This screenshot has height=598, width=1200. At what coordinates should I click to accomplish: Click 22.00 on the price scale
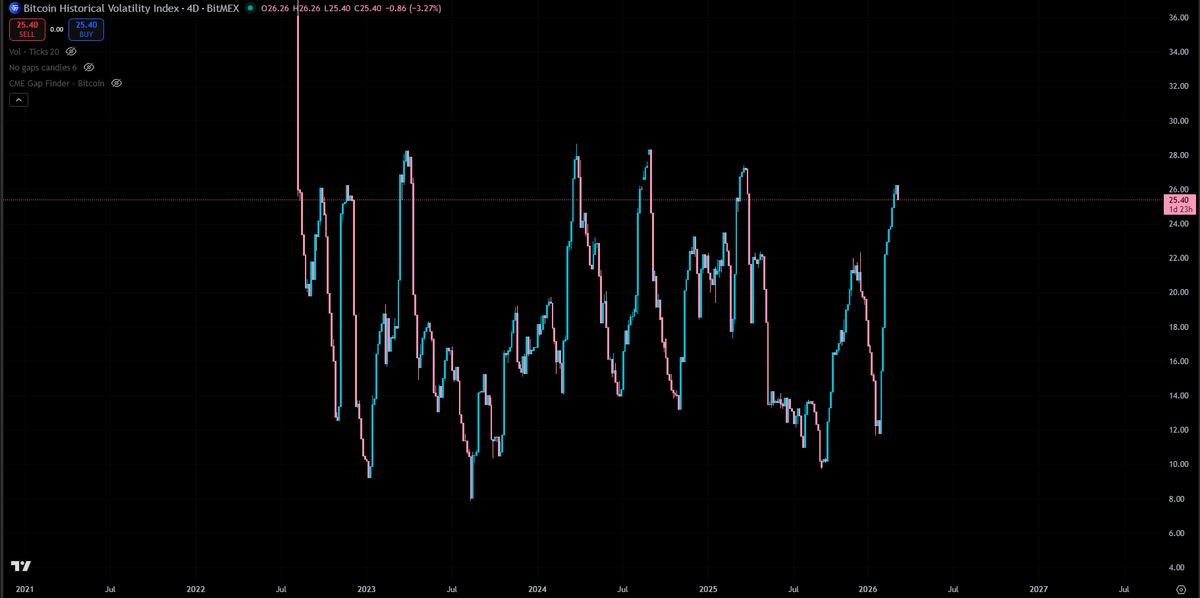(x=1178, y=258)
